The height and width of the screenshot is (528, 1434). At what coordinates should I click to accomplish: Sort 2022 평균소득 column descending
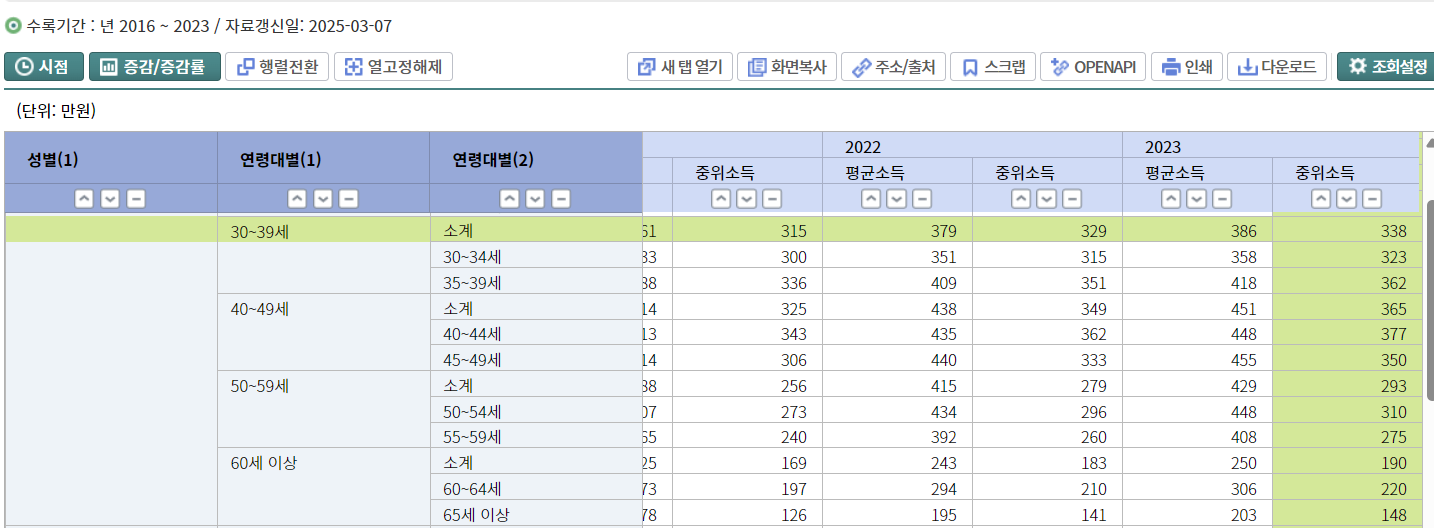pos(897,198)
